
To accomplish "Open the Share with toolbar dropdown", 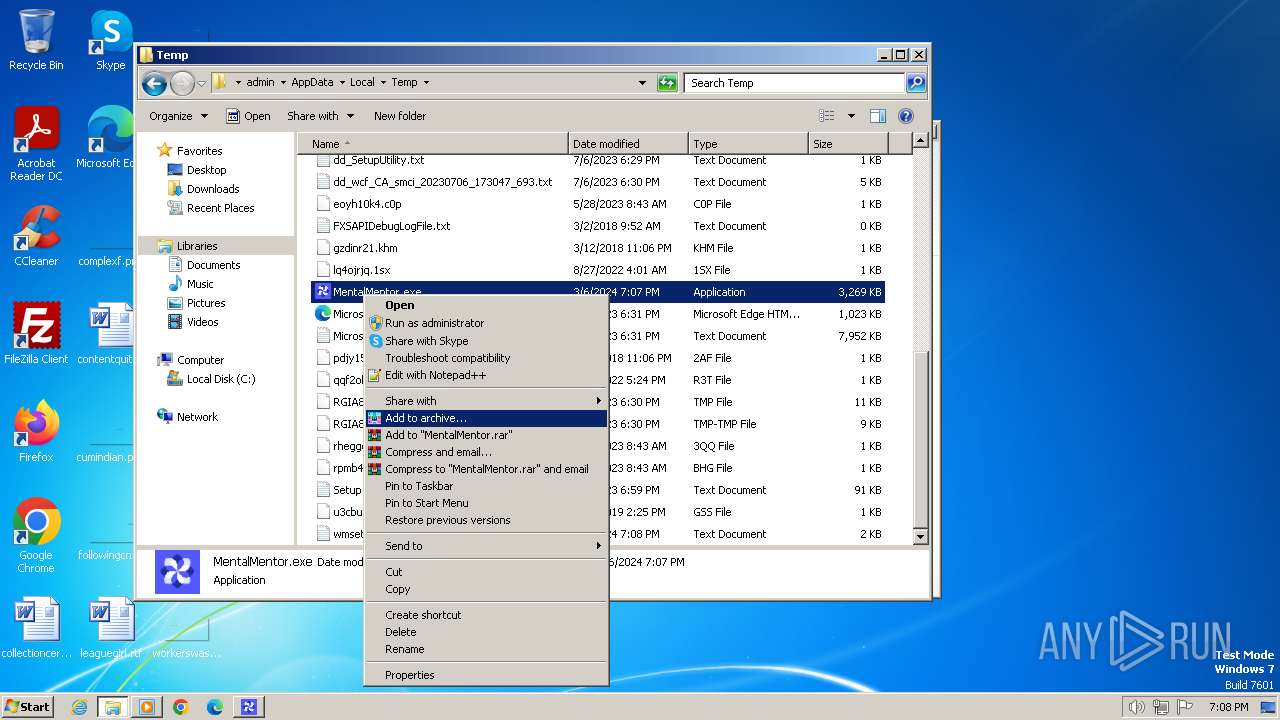I will point(320,116).
